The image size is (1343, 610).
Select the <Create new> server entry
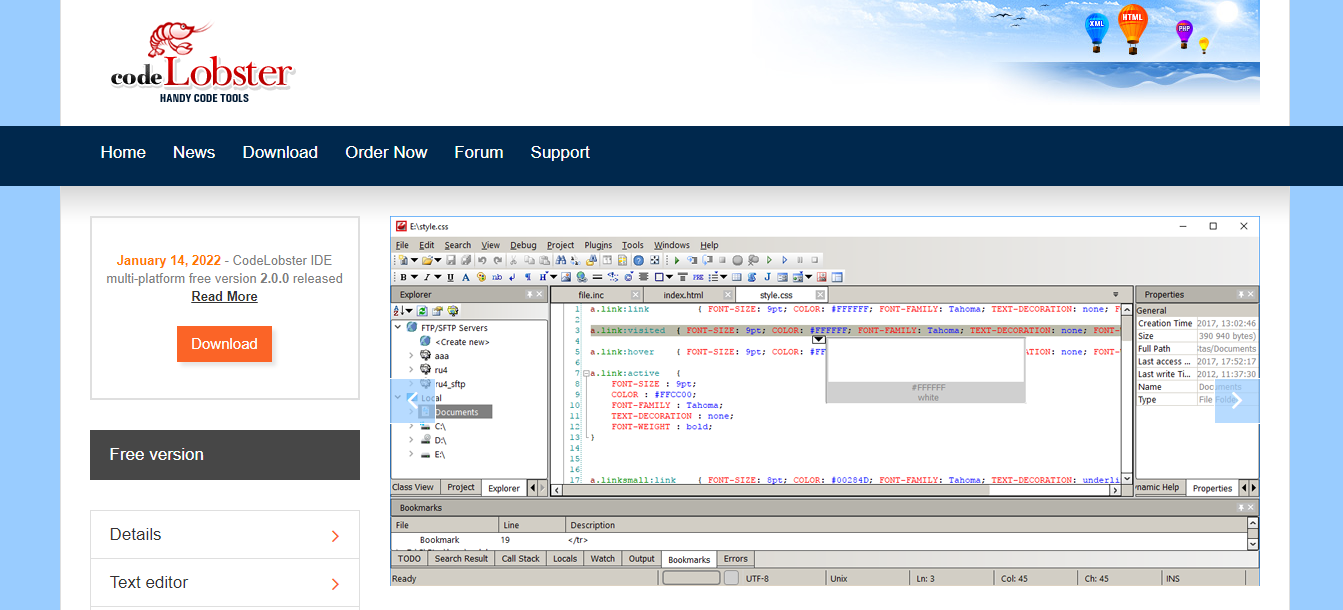[x=462, y=342]
